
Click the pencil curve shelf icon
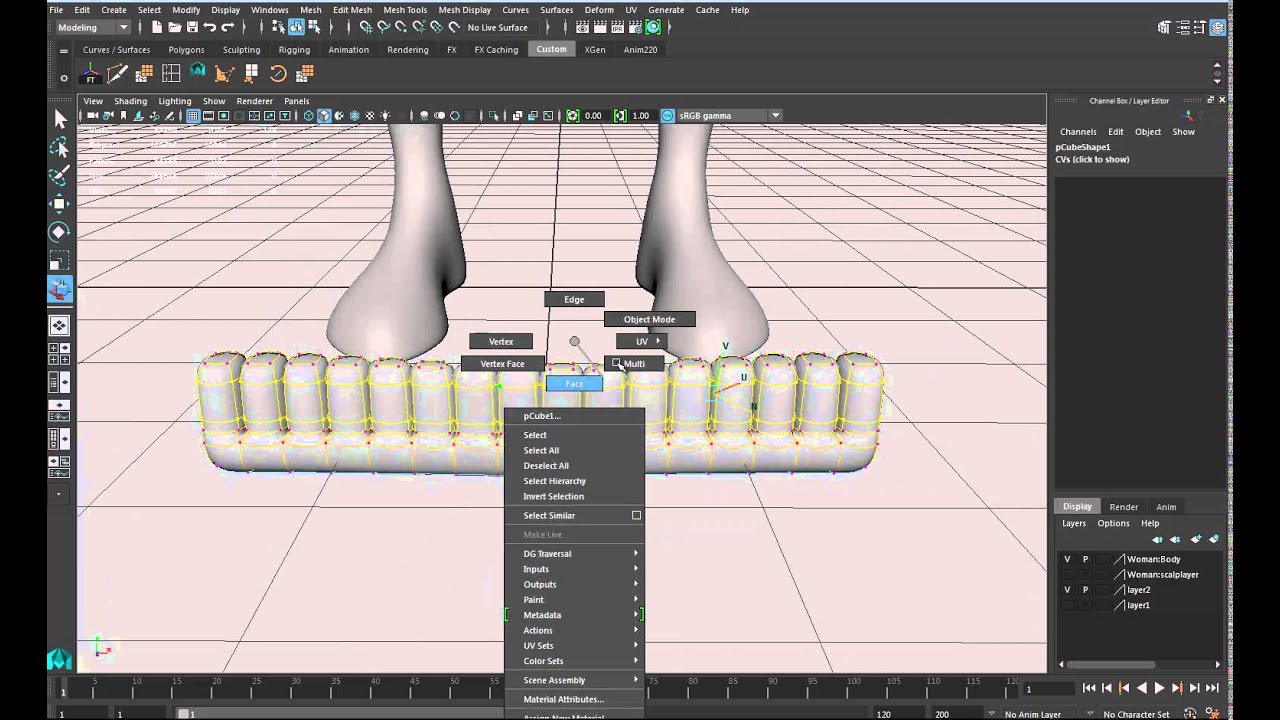click(118, 73)
